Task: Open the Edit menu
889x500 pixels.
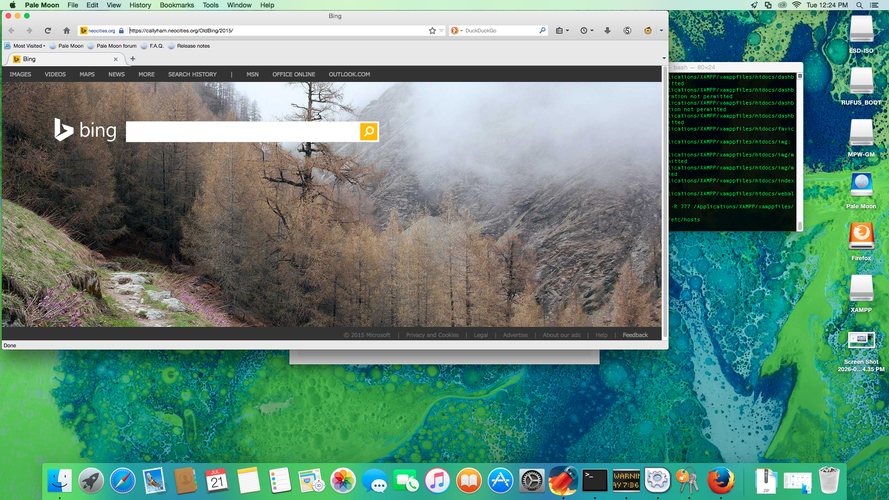Action: (92, 5)
